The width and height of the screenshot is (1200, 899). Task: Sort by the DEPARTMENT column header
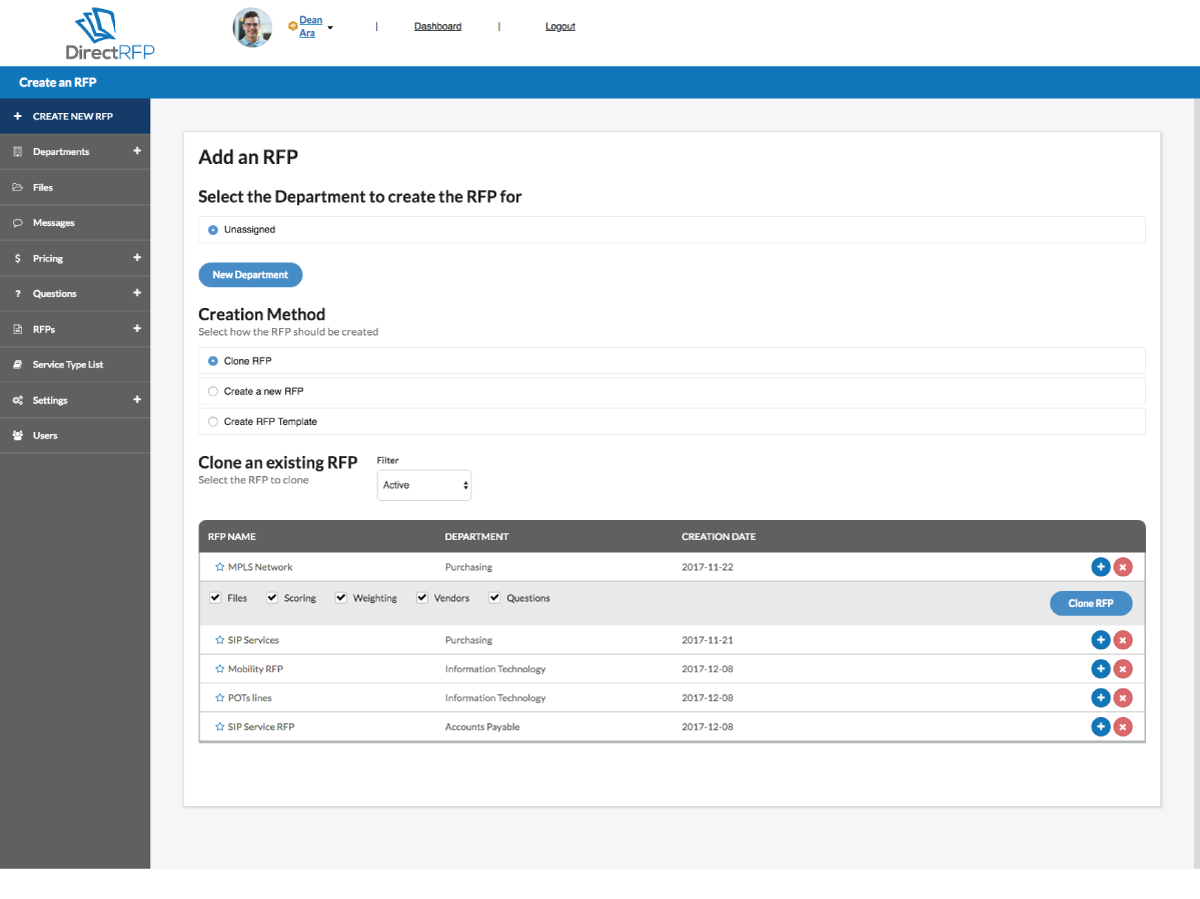[477, 537]
